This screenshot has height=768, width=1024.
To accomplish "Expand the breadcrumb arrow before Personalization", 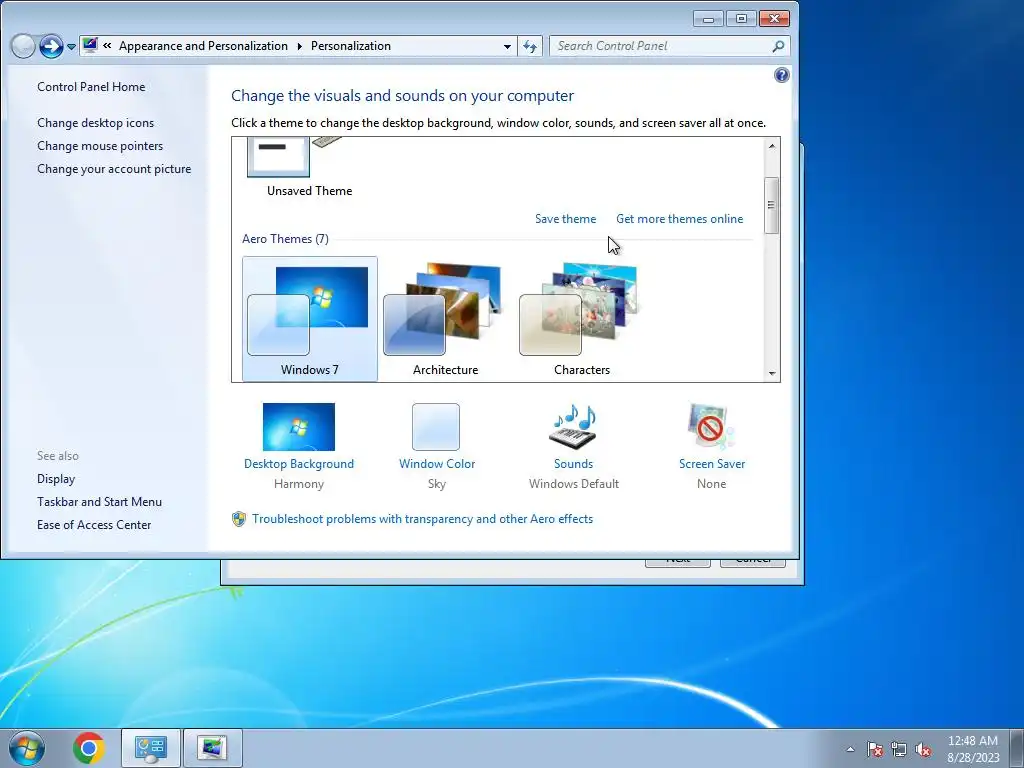I will 300,46.
